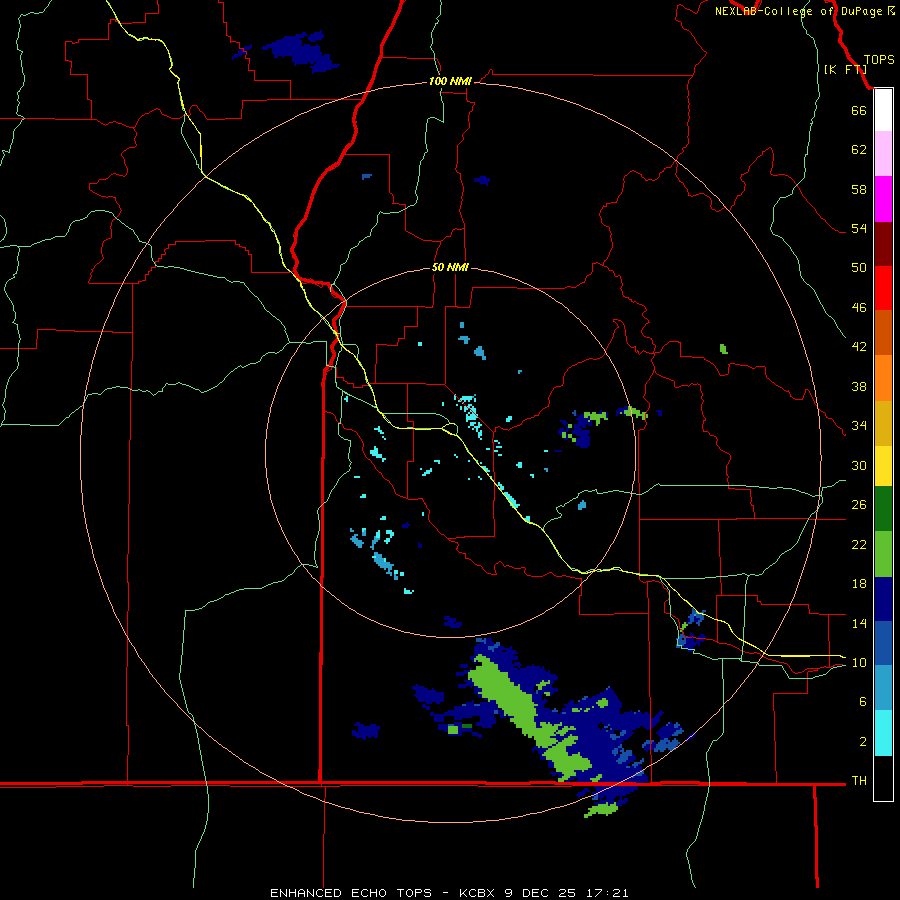Click the legend value 6
900x900 pixels.
863,702
